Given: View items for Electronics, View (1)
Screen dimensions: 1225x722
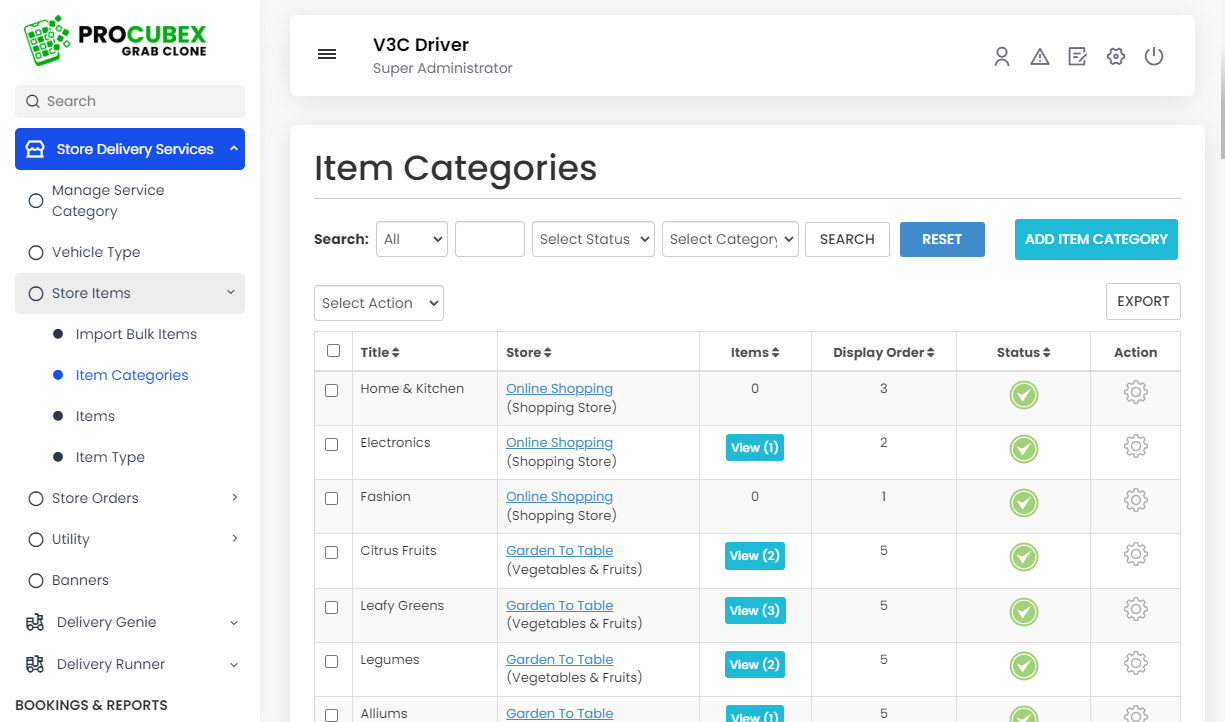Looking at the screenshot, I should (x=755, y=447).
